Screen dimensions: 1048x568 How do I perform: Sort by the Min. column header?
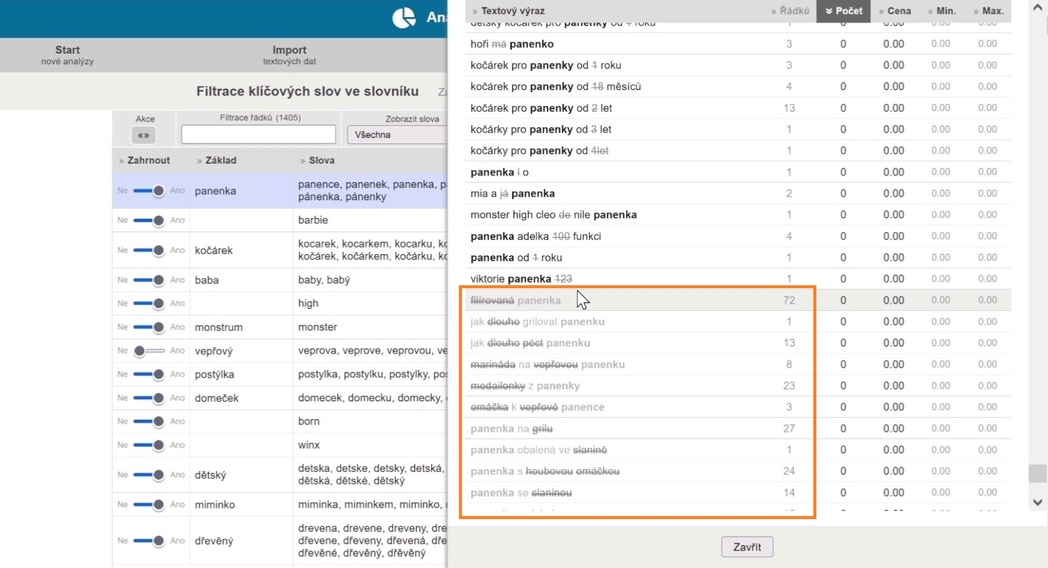click(942, 11)
